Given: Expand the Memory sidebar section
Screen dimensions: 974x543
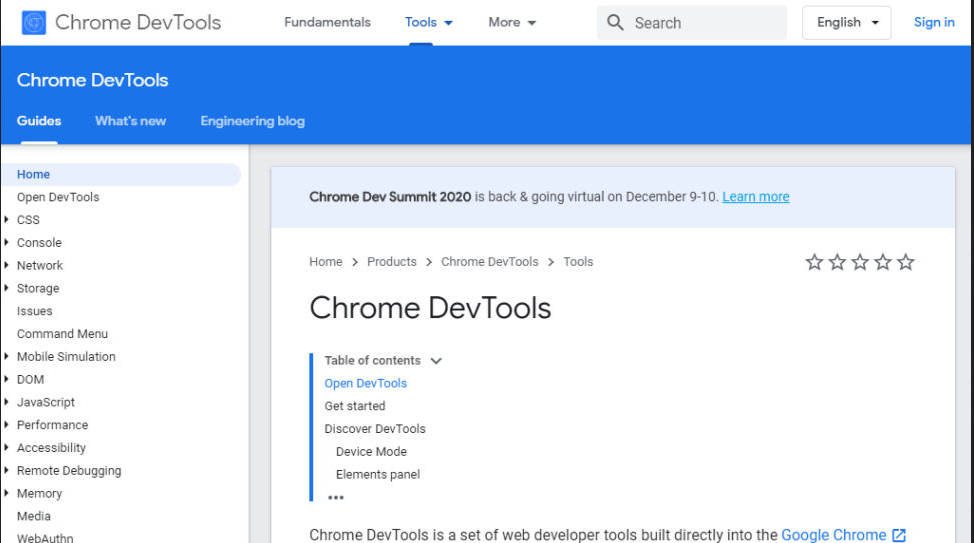Looking at the screenshot, I should (6, 493).
